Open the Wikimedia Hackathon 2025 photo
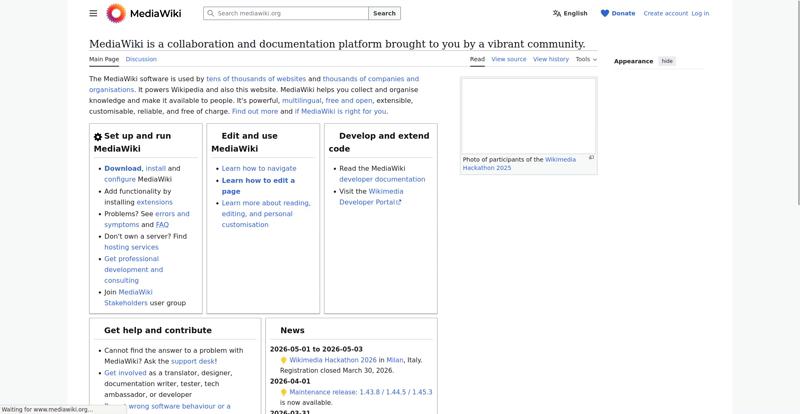800x414 pixels. (x=528, y=115)
